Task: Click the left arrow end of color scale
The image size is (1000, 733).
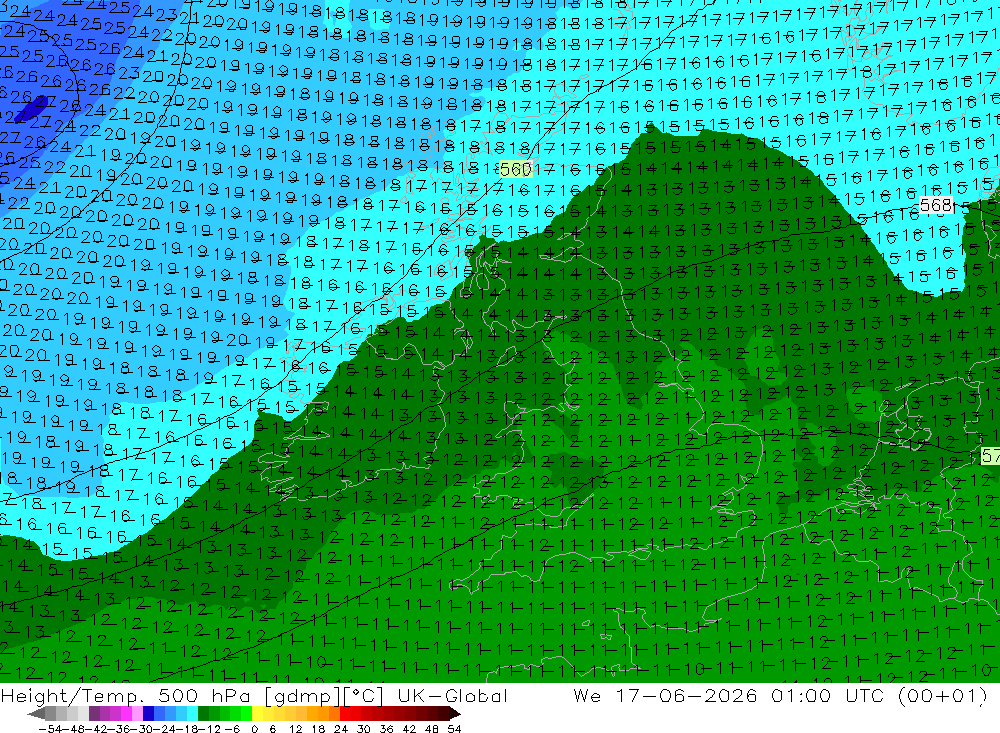Action: pos(36,714)
